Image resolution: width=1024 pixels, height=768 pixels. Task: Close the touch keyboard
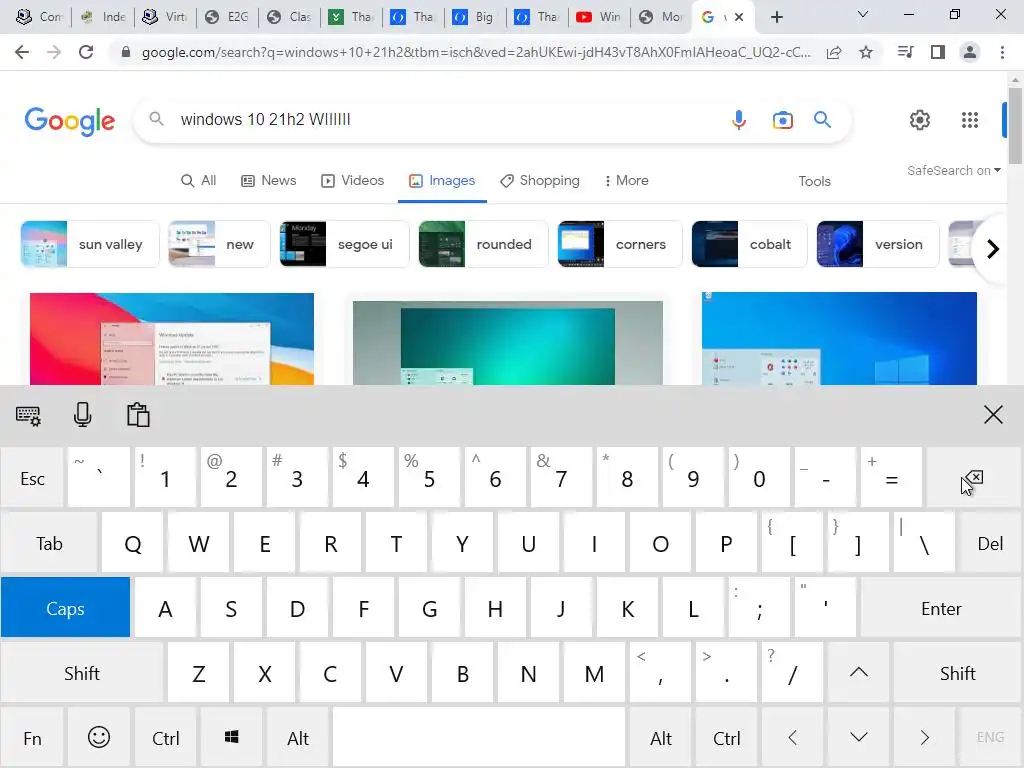[x=993, y=414]
